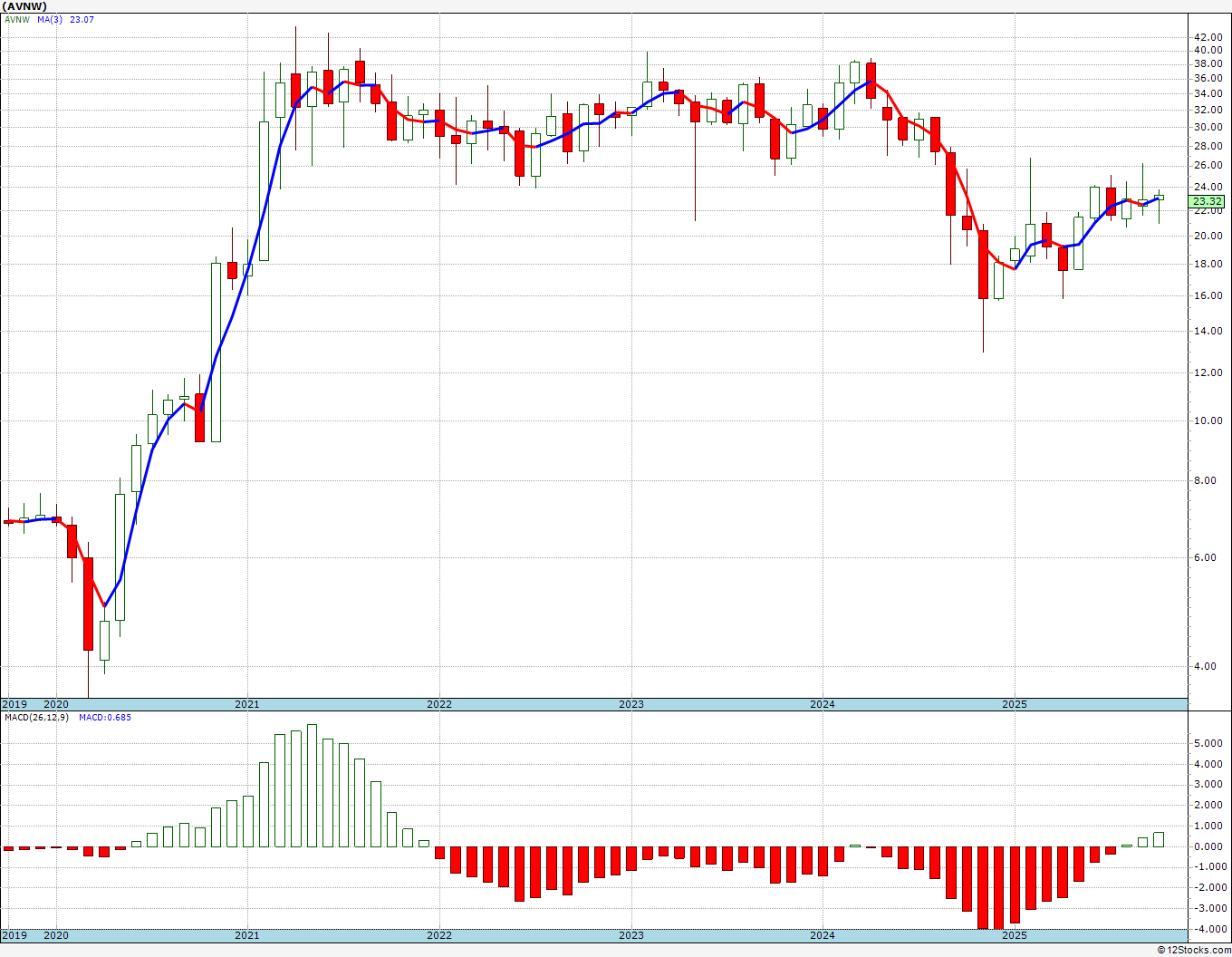The height and width of the screenshot is (957, 1232).
Task: Click the 5.000 MACD axis label
Action: (x=1208, y=743)
